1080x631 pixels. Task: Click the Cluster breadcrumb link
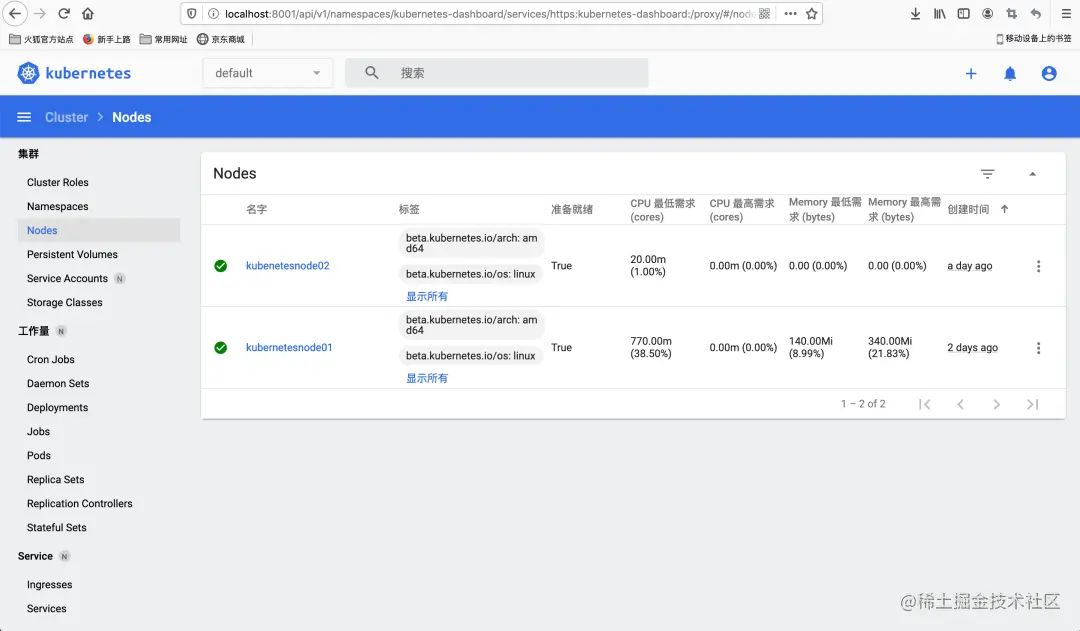pyautogui.click(x=67, y=117)
